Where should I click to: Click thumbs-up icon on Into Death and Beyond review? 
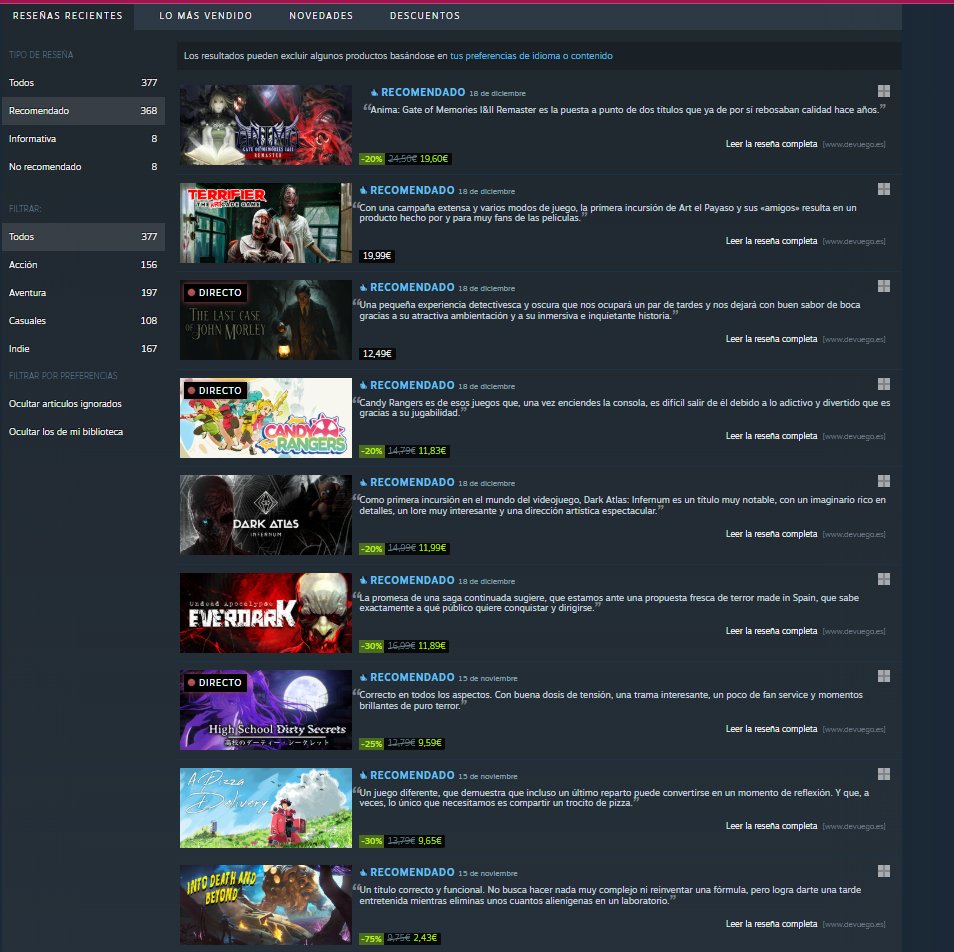[x=363, y=872]
